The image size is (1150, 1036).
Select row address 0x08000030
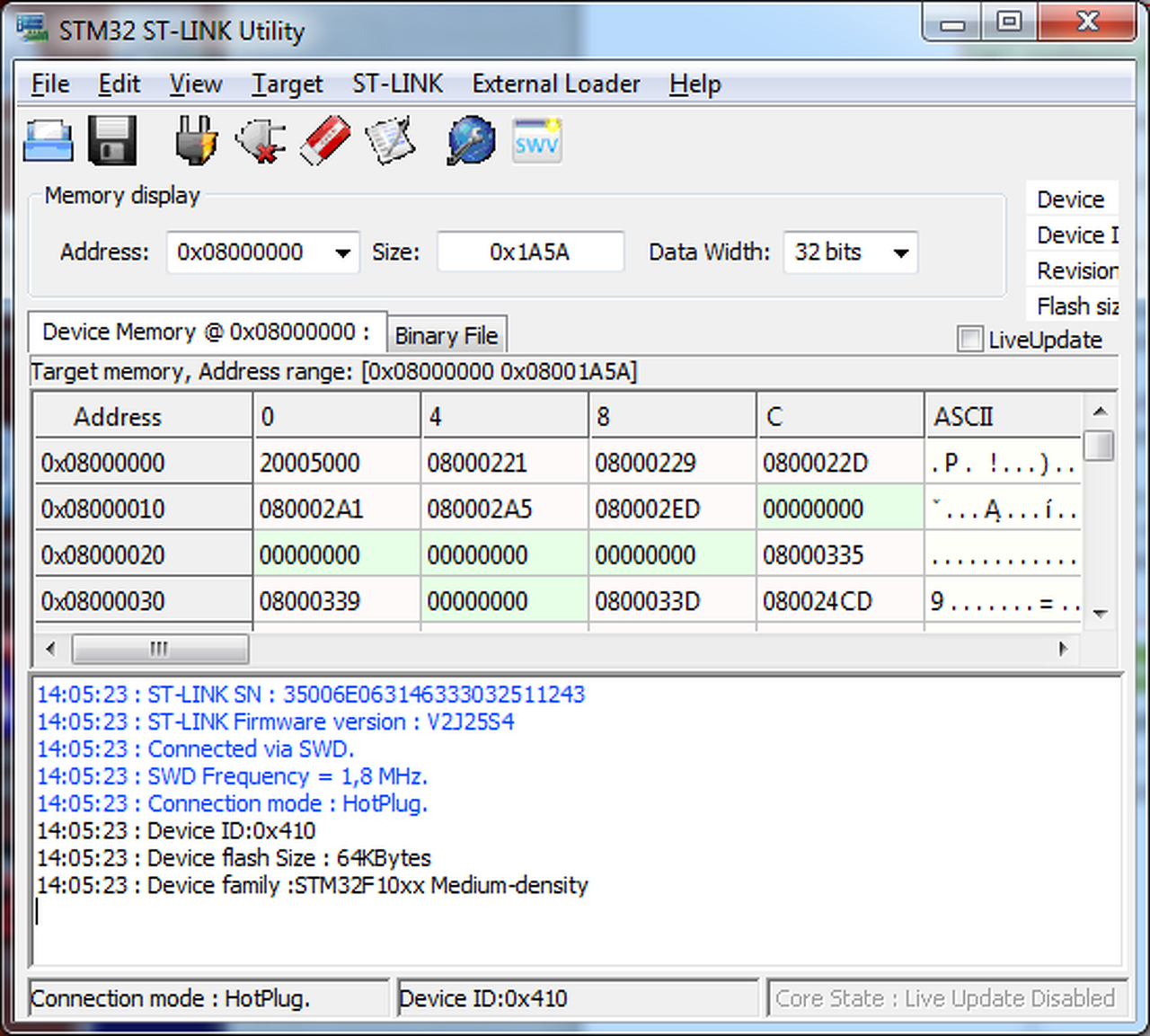point(144,600)
